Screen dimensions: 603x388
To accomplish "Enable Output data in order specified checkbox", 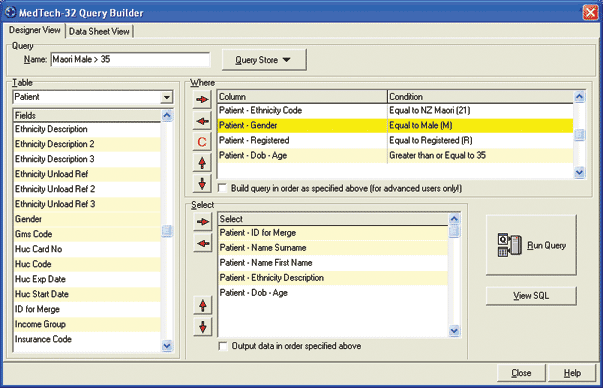I will click(223, 346).
